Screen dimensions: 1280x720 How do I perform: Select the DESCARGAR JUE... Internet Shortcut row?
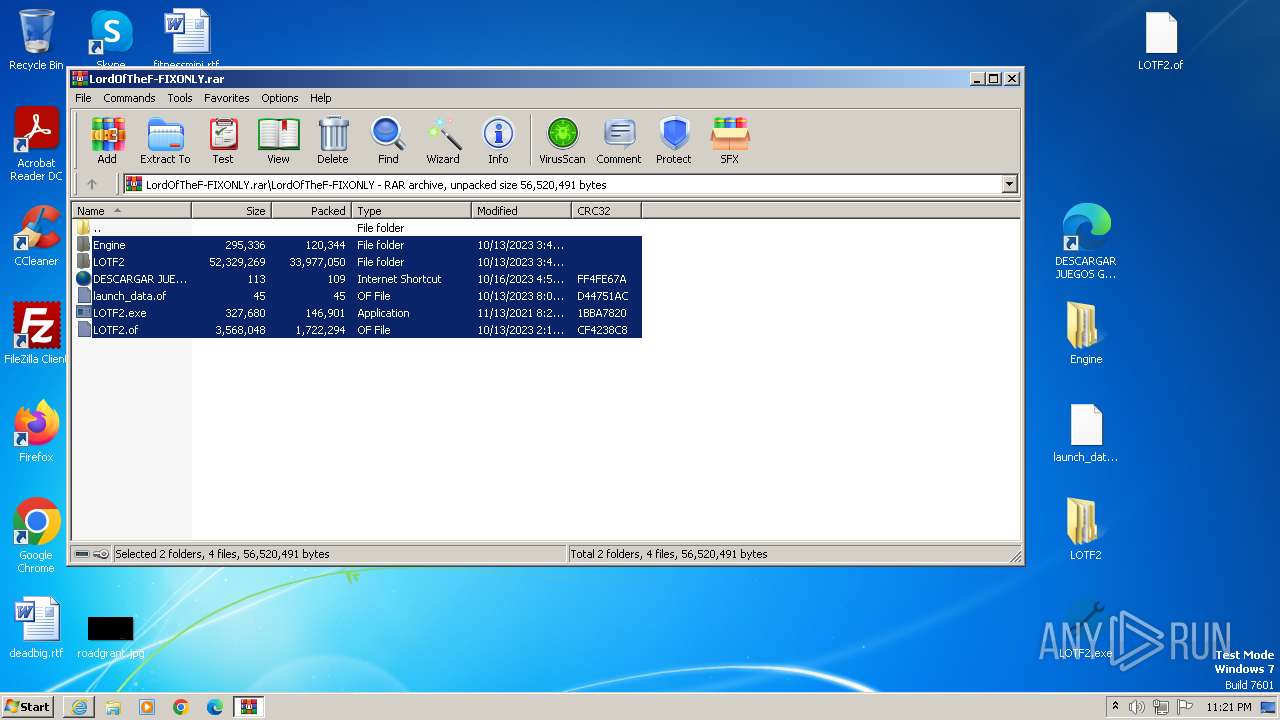[x=357, y=279]
